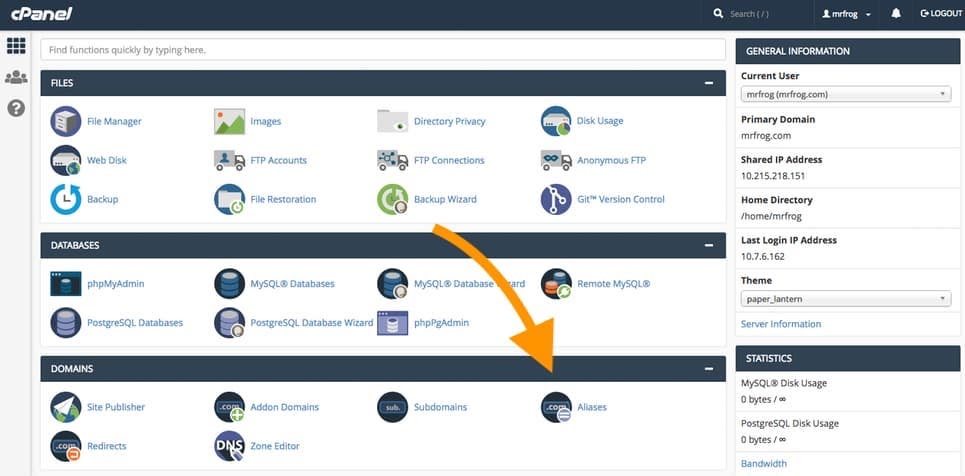Click the help question mark icon

pyautogui.click(x=16, y=108)
